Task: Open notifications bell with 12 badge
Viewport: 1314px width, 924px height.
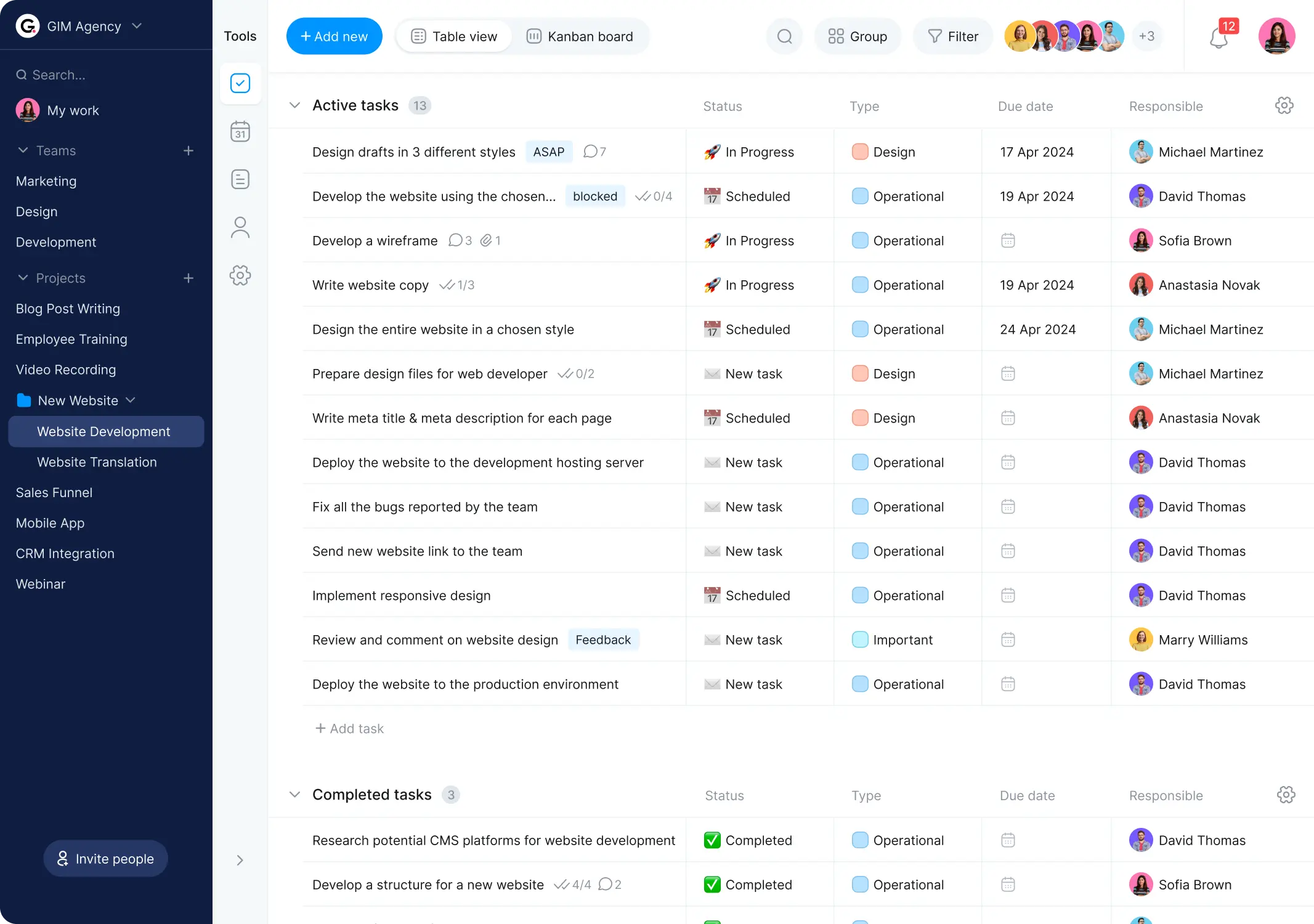Action: coord(1220,36)
